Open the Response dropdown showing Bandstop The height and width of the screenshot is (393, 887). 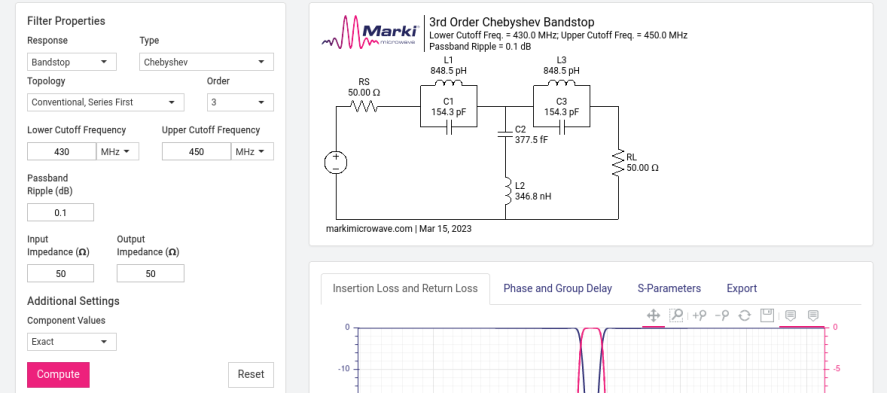click(72, 62)
